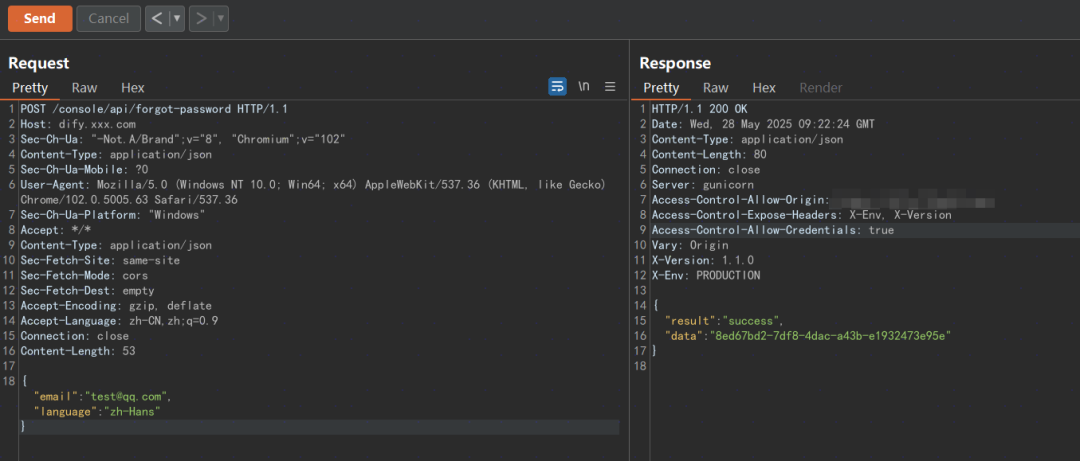Toggle word wrap in Request panel
This screenshot has width=1080, height=461.
click(x=557, y=87)
